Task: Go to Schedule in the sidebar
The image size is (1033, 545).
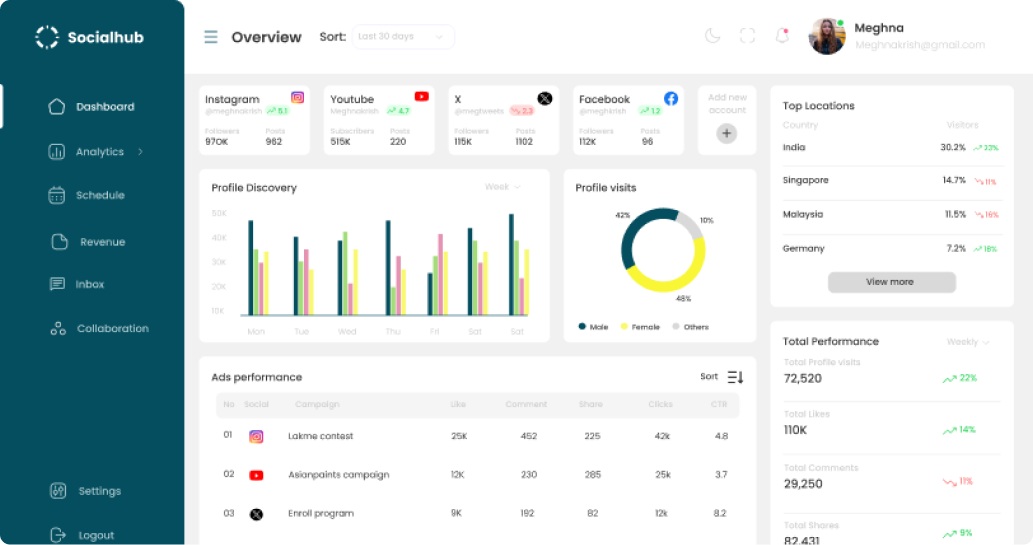Action: click(x=99, y=195)
